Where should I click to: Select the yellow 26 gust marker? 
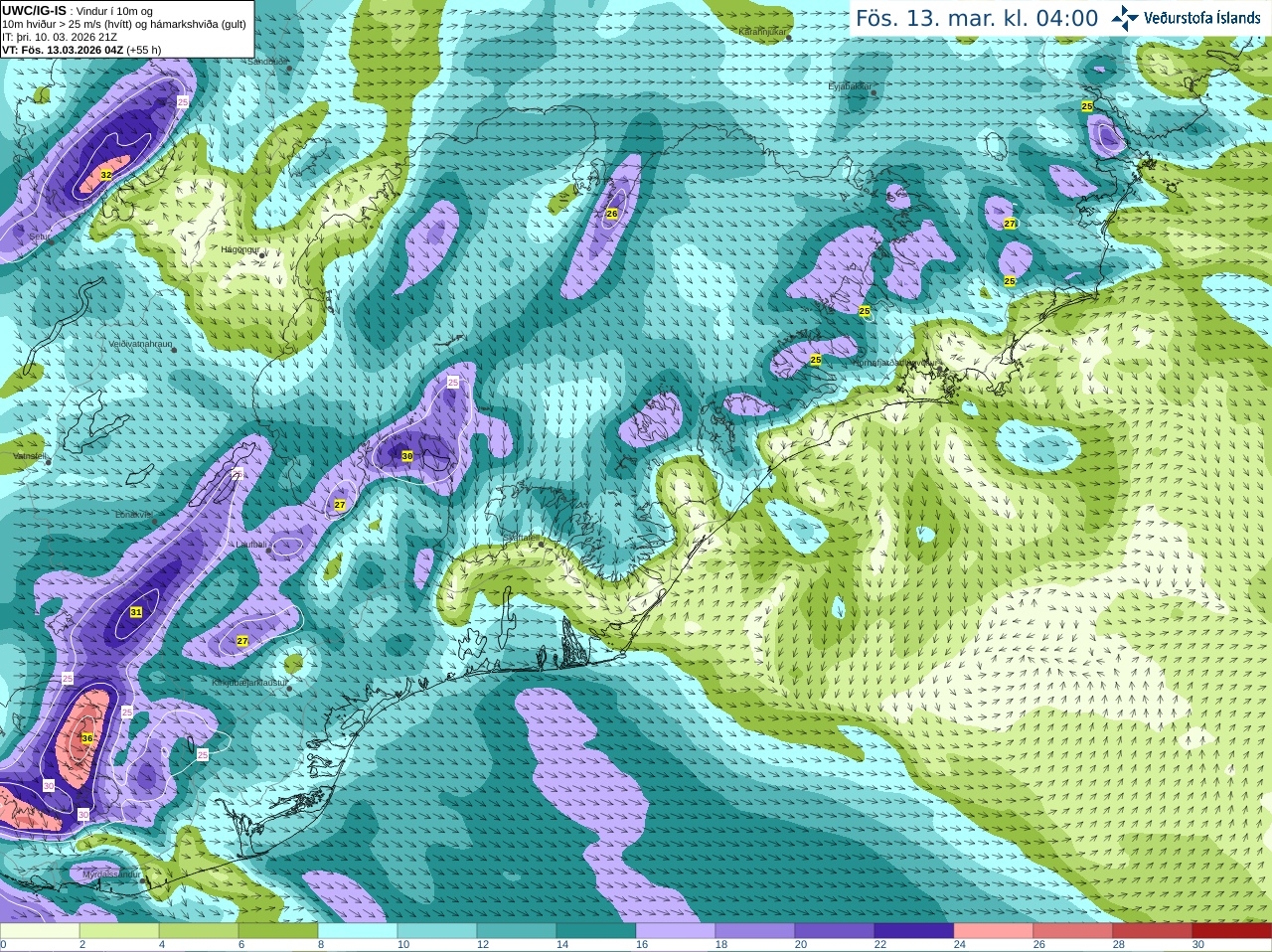[x=612, y=214]
